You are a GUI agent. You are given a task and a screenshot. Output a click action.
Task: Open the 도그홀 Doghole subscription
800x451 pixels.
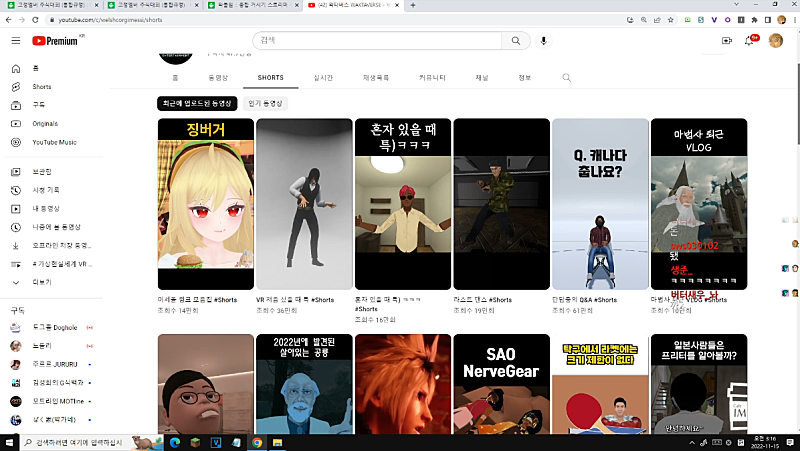click(x=52, y=328)
